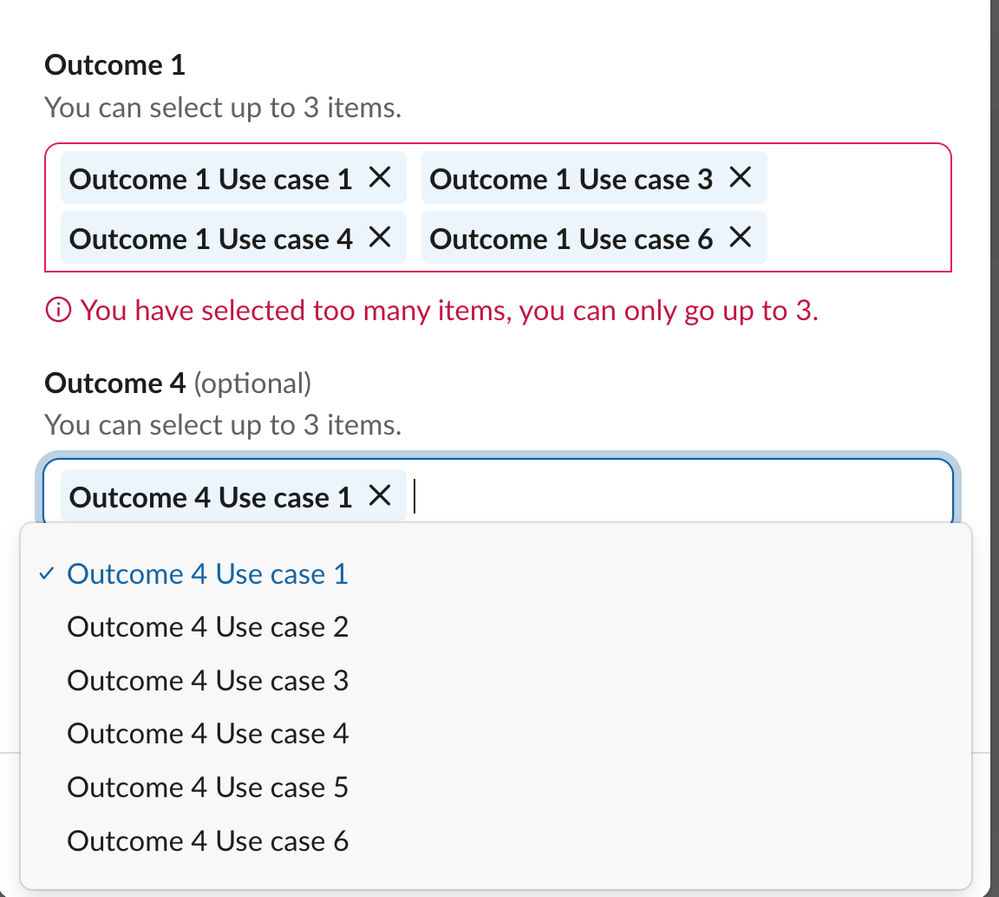Screen dimensions: 999x897
Task: Click the Outcome 1 Use case 1 chip label
Action: (211, 180)
